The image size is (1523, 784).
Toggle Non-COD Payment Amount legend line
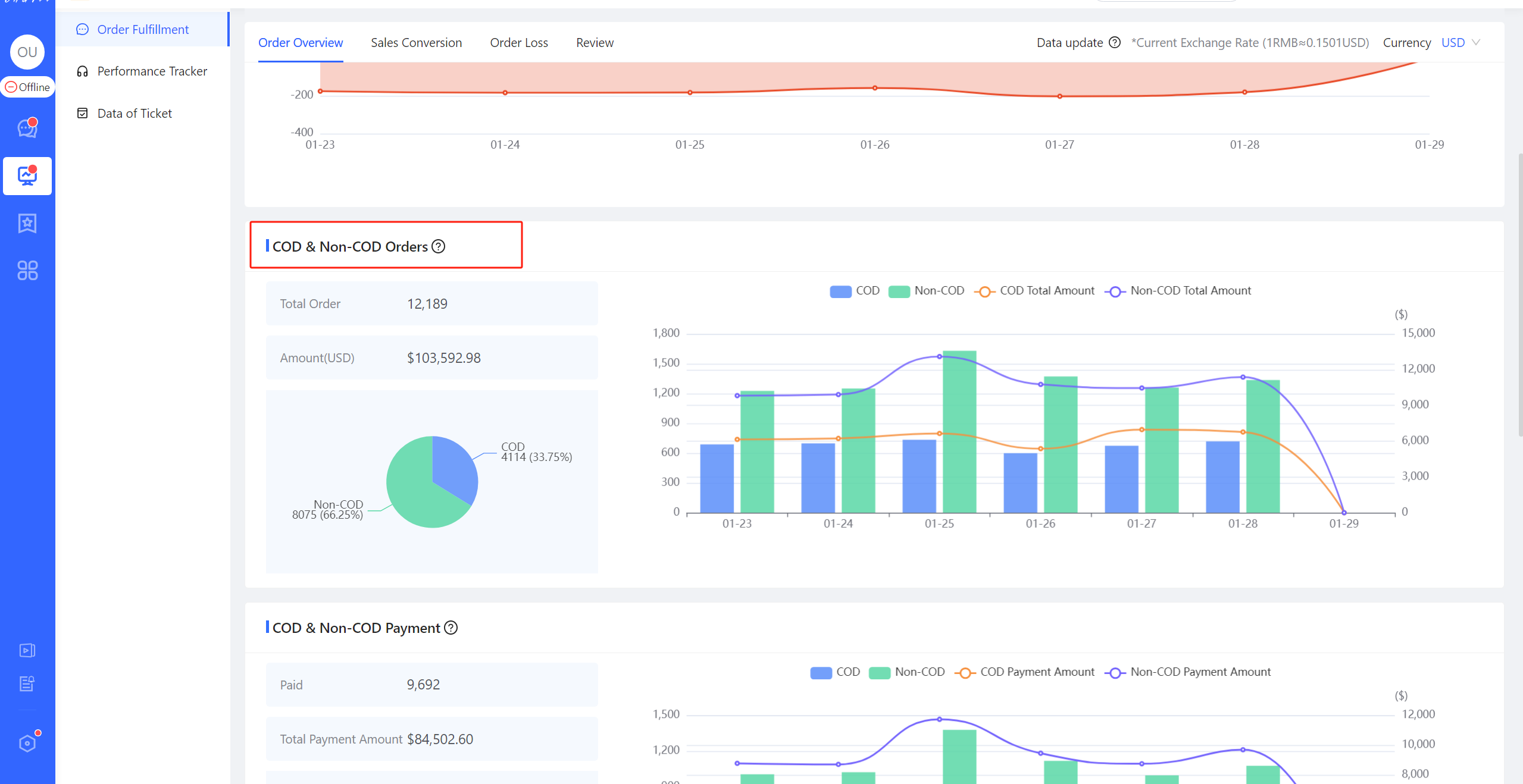point(1188,672)
